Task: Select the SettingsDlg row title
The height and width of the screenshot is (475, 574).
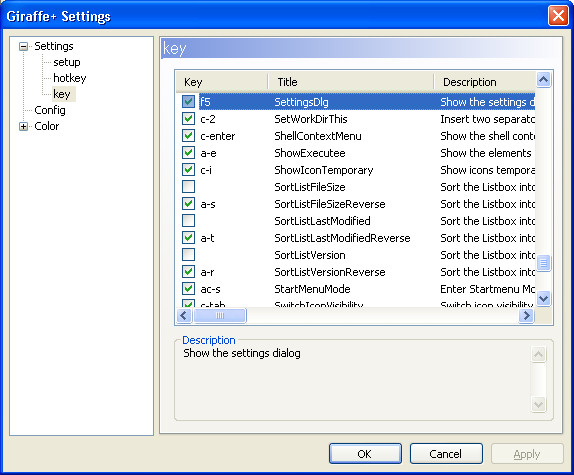Action: pos(301,102)
